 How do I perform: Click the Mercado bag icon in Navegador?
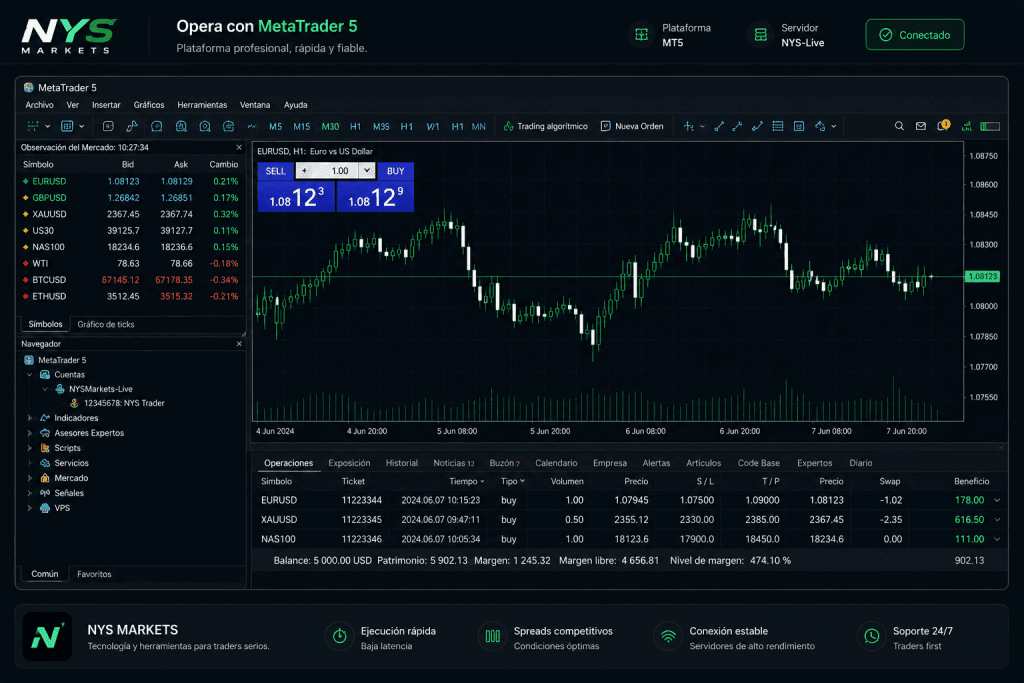(45, 478)
